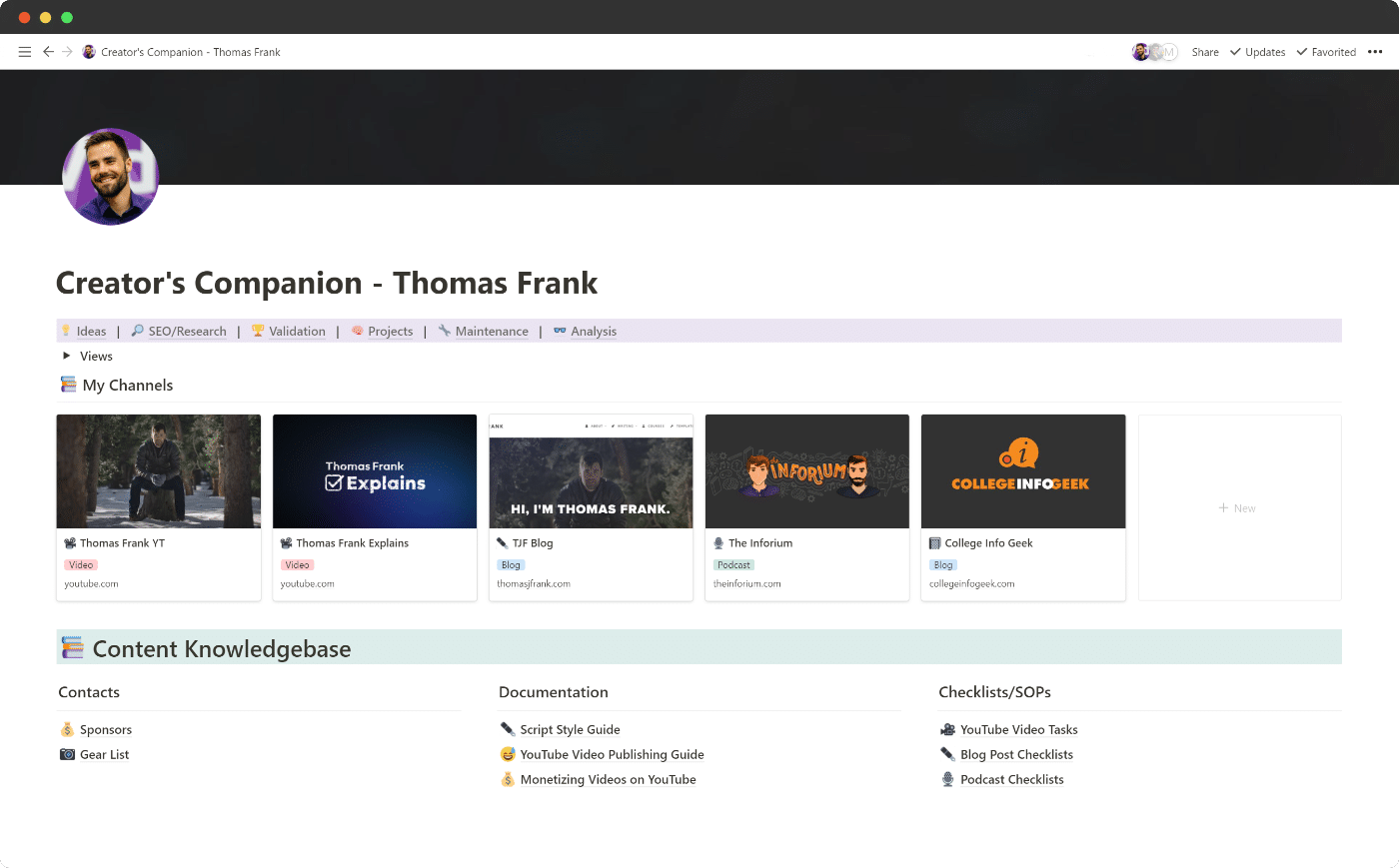Click the collaborator avatars in top bar

(x=1155, y=52)
